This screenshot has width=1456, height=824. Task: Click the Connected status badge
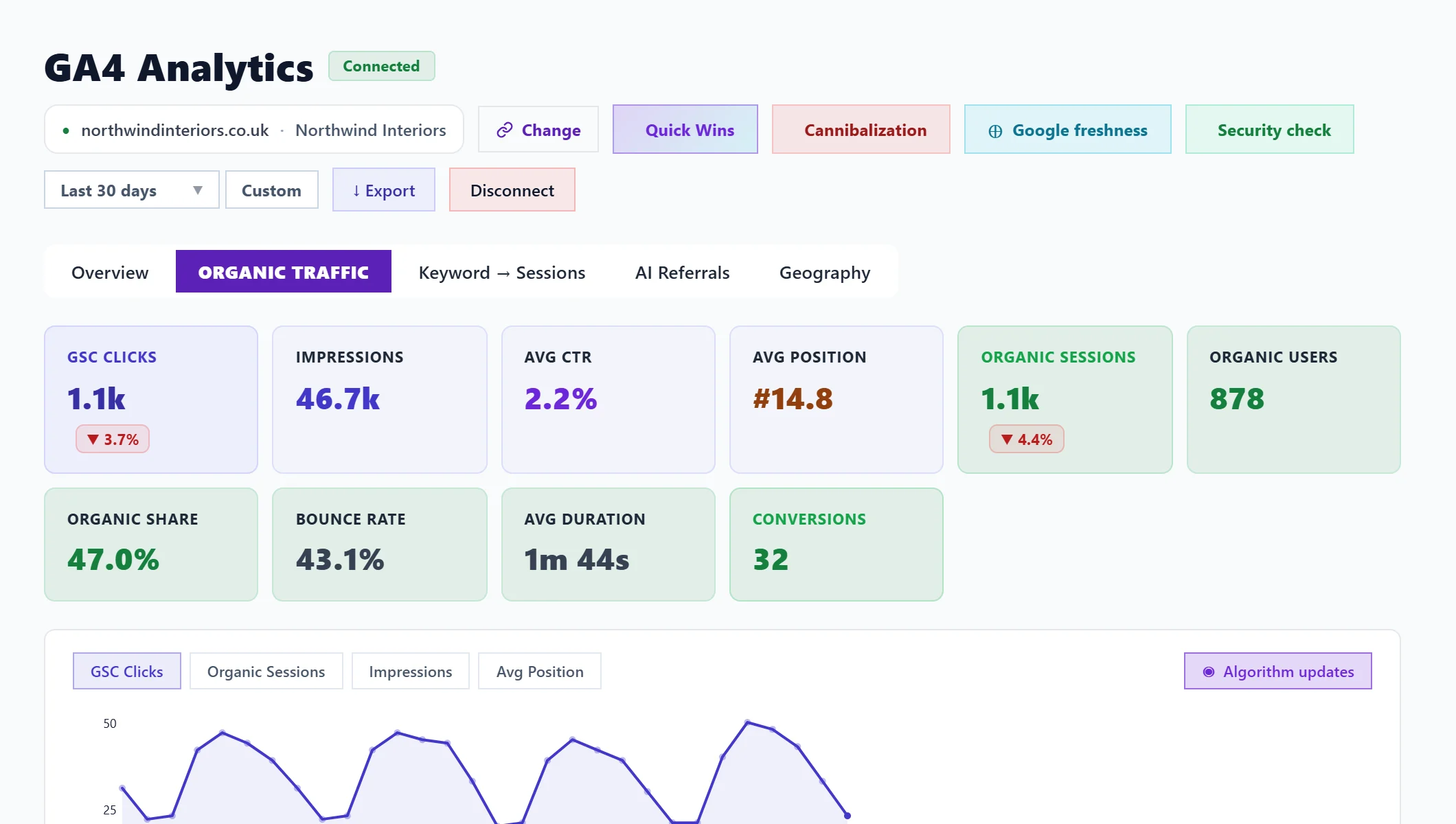(382, 66)
